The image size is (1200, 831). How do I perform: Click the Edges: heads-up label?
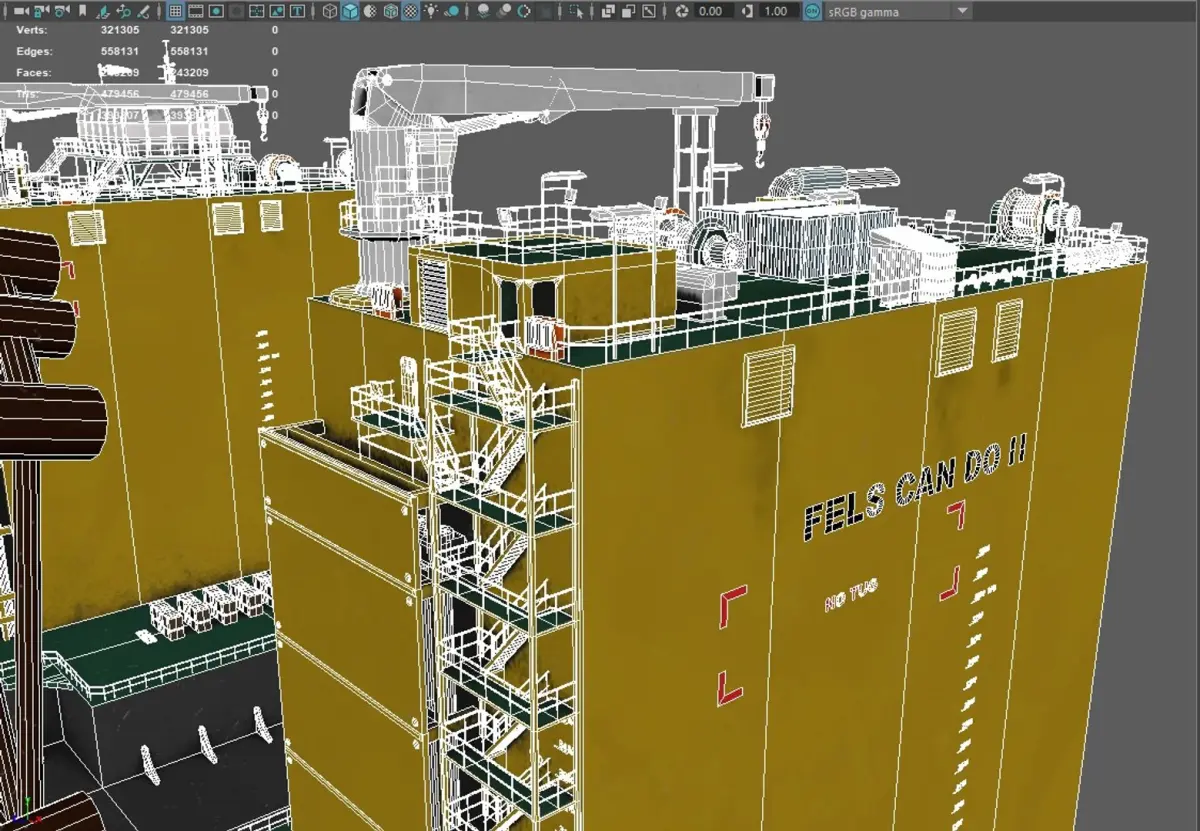[x=34, y=51]
